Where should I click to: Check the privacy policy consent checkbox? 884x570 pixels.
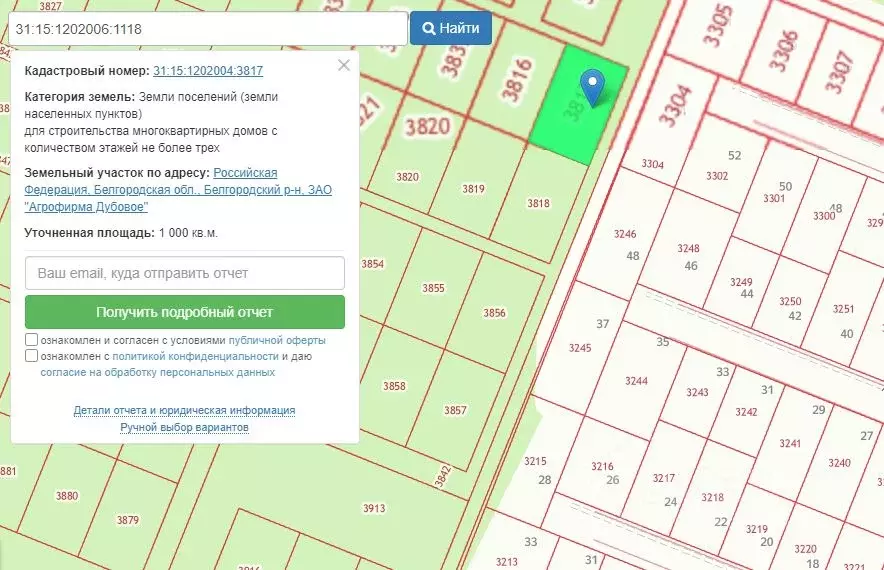tap(32, 356)
